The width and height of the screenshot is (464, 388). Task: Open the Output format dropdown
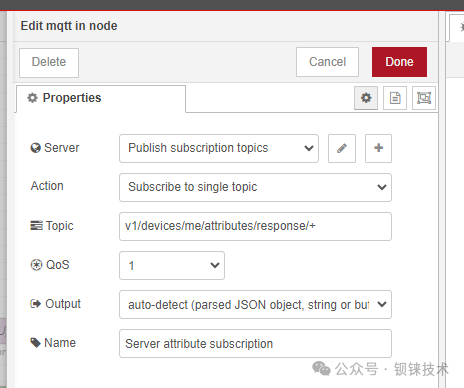tap(255, 304)
